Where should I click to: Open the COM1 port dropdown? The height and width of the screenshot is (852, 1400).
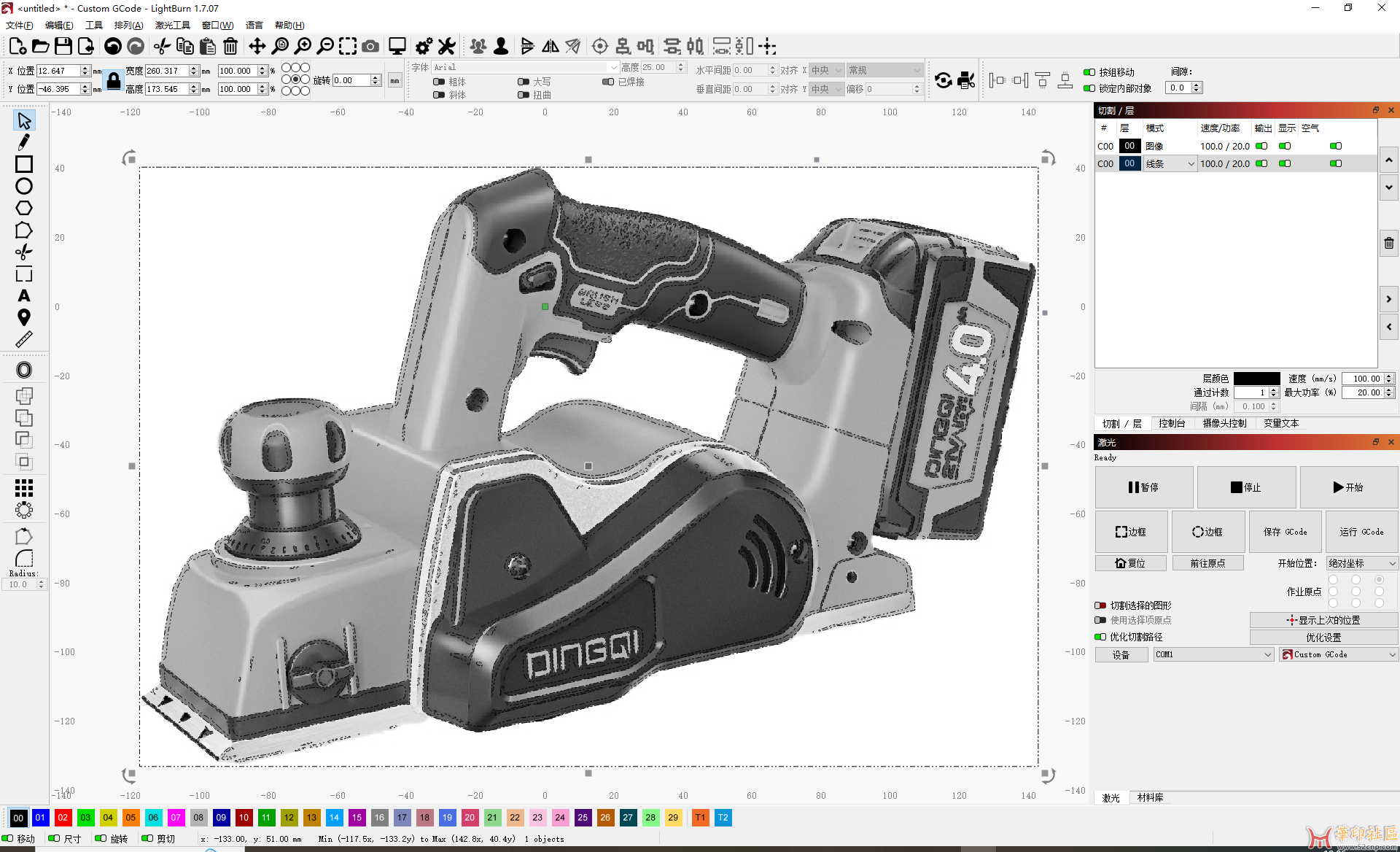click(x=1213, y=654)
